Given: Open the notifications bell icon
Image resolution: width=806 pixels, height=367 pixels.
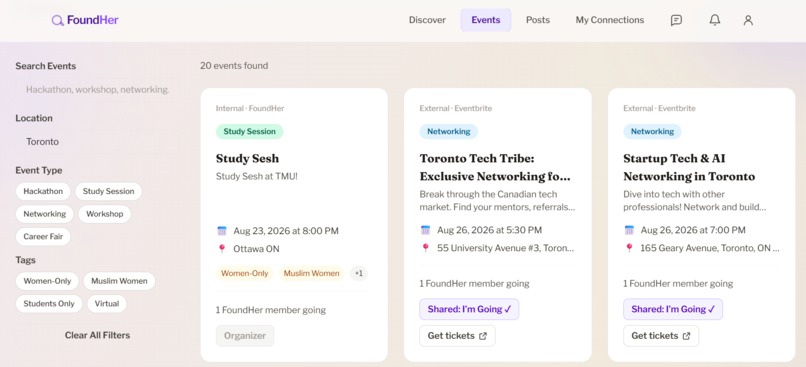Looking at the screenshot, I should pyautogui.click(x=715, y=20).
